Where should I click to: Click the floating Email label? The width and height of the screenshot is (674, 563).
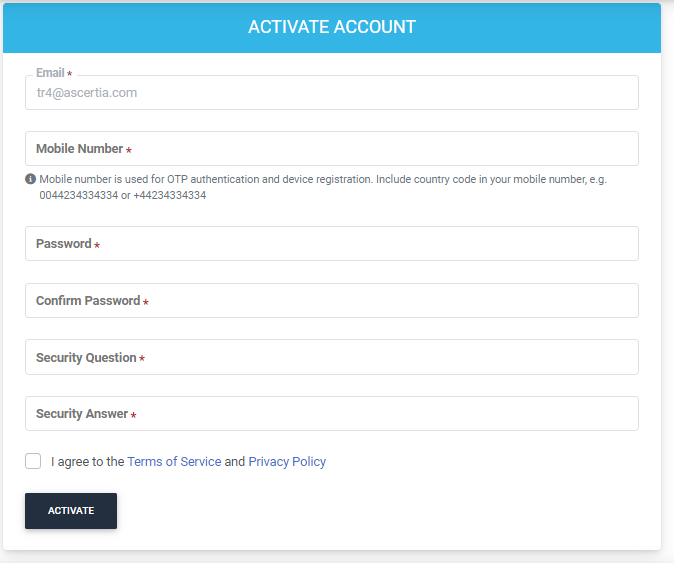[50, 73]
